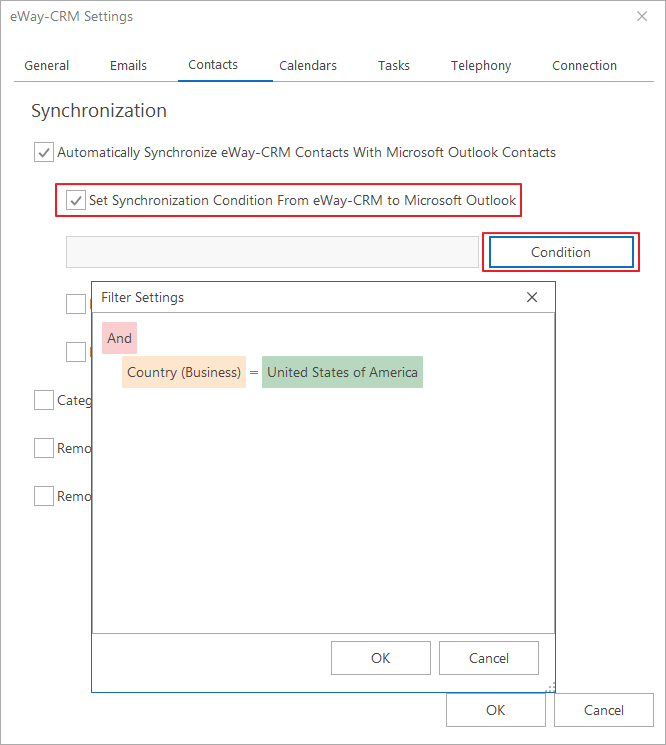
Task: Go to the Calendars tab
Action: tap(308, 66)
